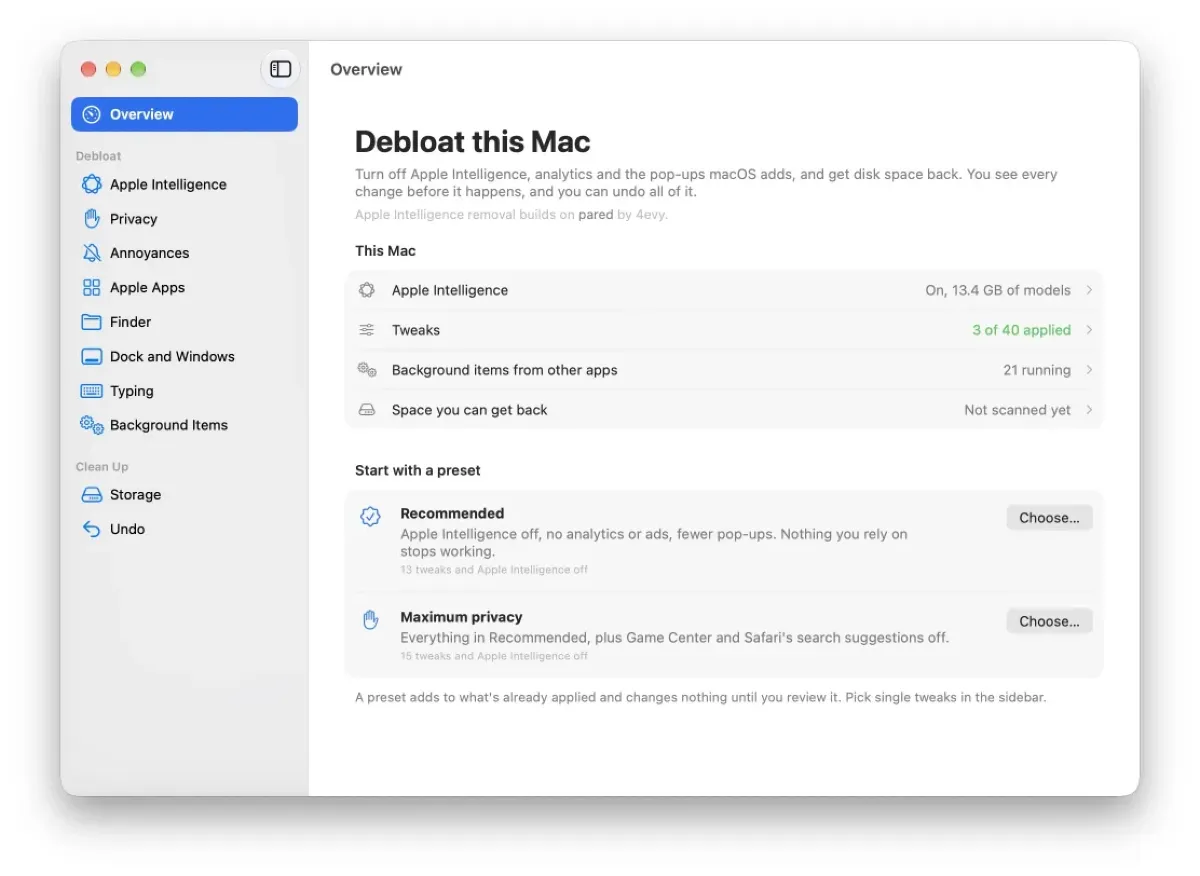Viewport: 1200px width, 876px height.
Task: Switch to the Apple Apps section
Action: (184, 288)
